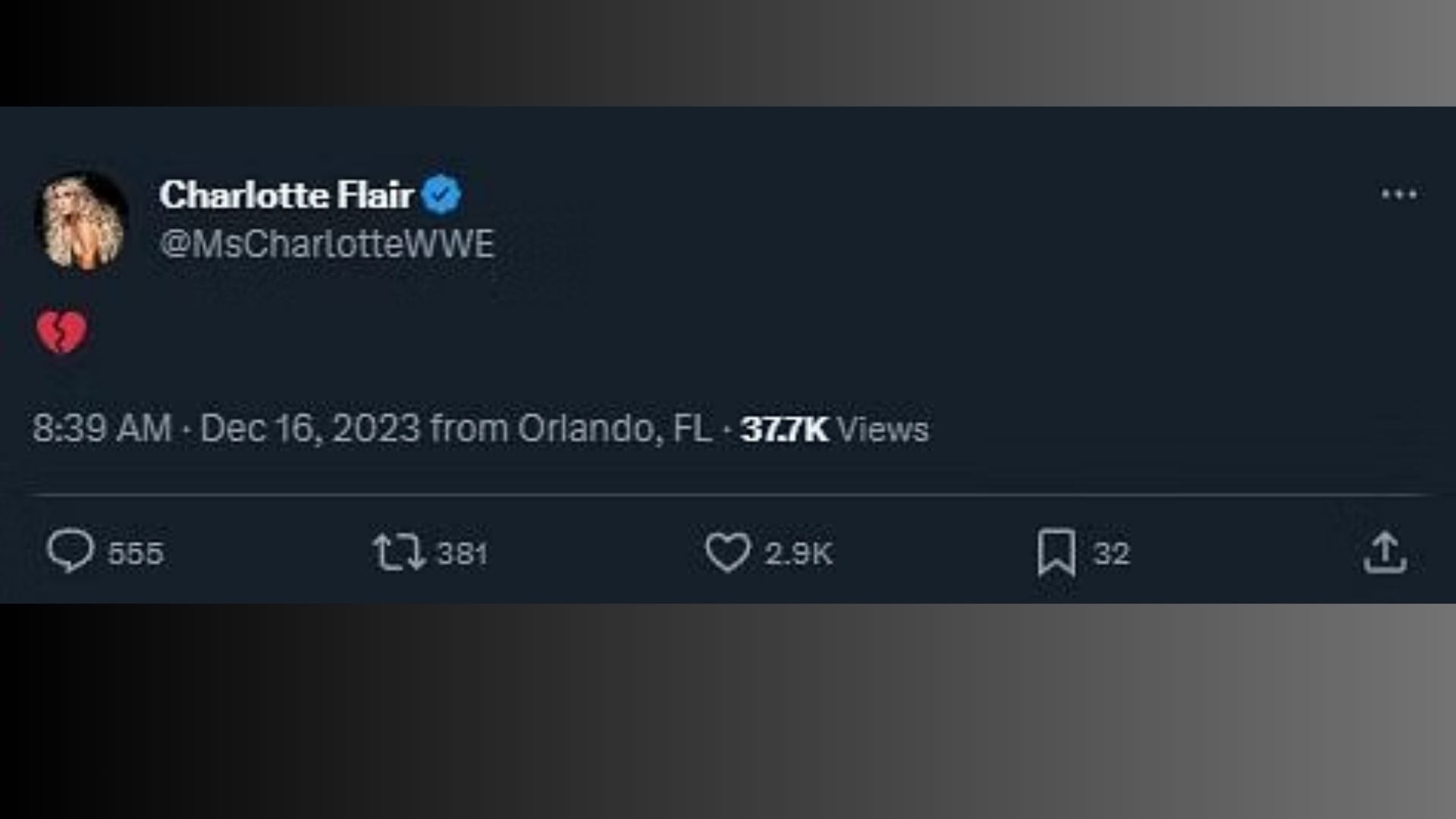Click the 2.9K likes count
This screenshot has height=819, width=1456.
point(799,554)
